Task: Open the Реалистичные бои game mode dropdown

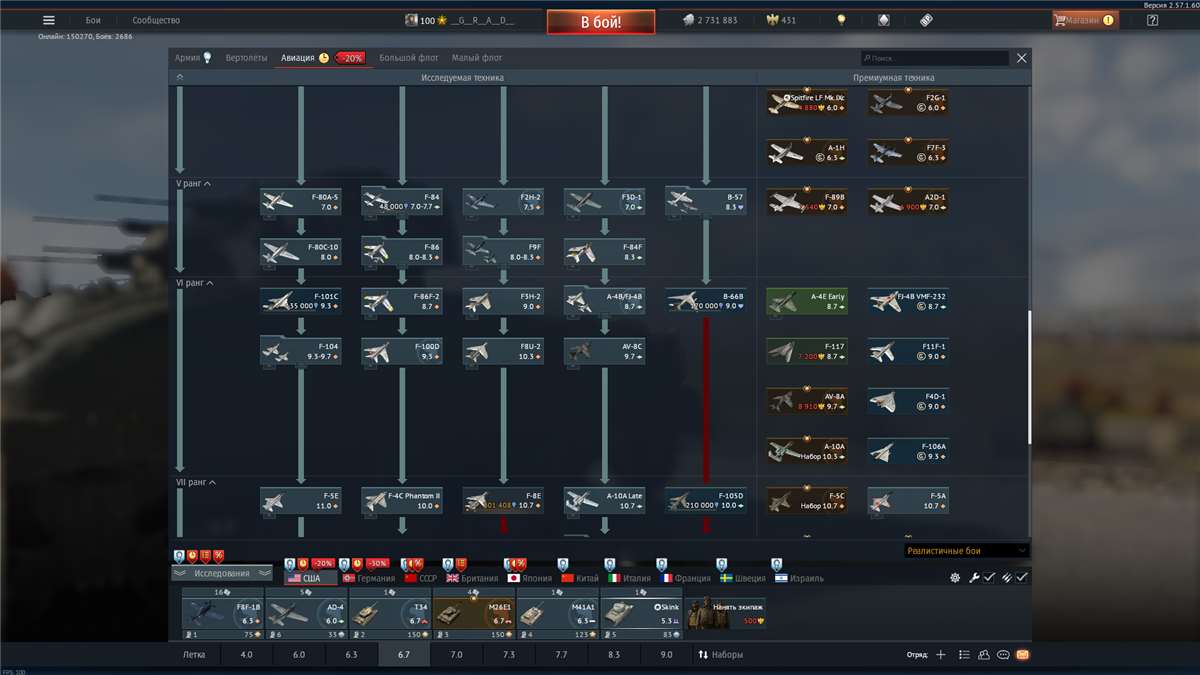Action: point(966,550)
